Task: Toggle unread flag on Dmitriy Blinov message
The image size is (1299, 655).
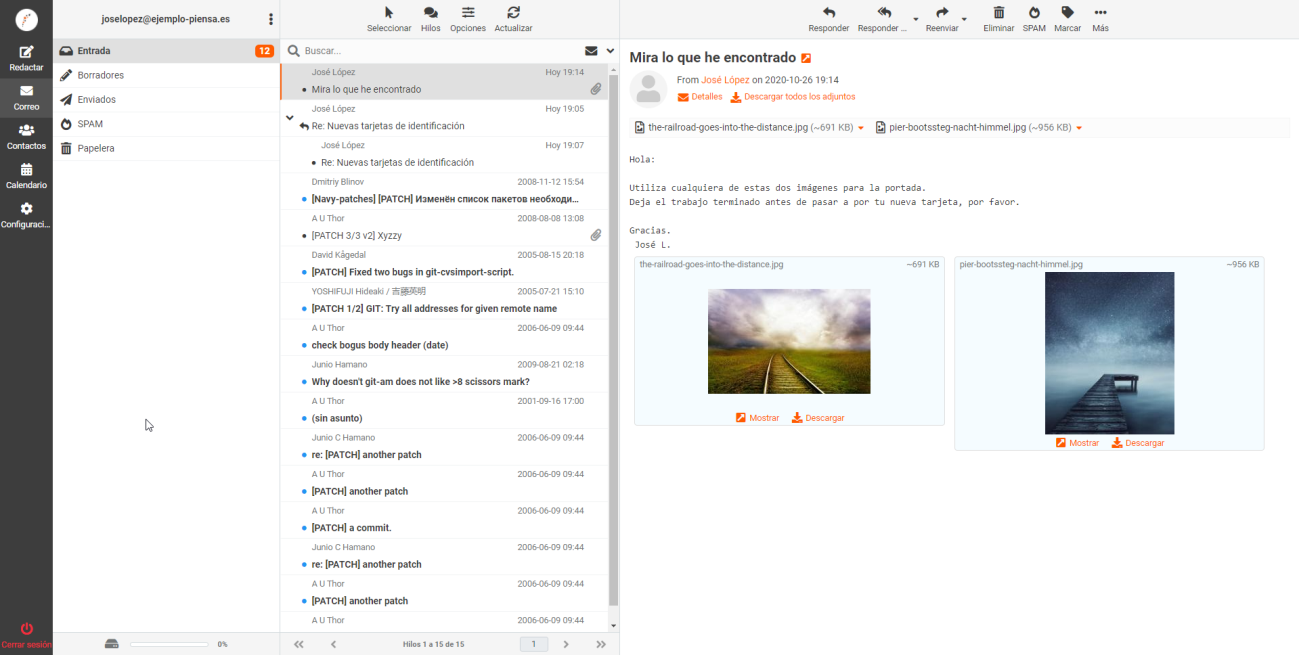Action: 304,200
